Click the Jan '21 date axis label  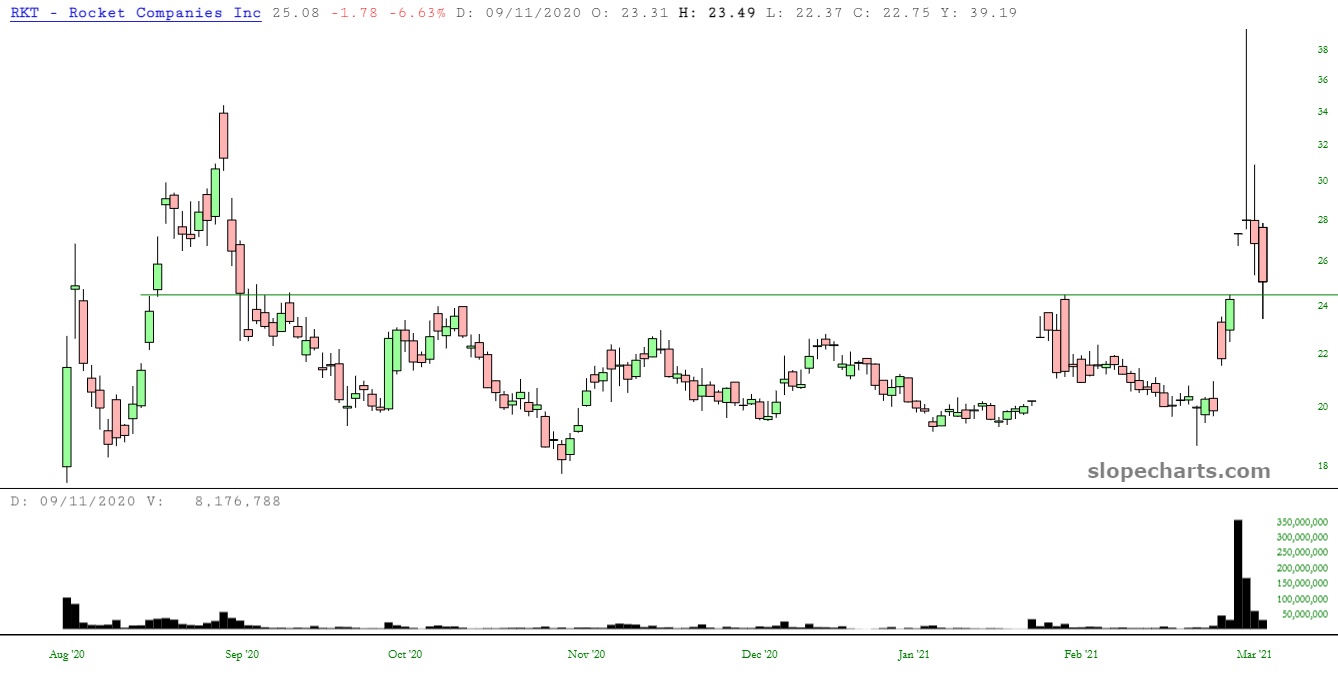[914, 654]
